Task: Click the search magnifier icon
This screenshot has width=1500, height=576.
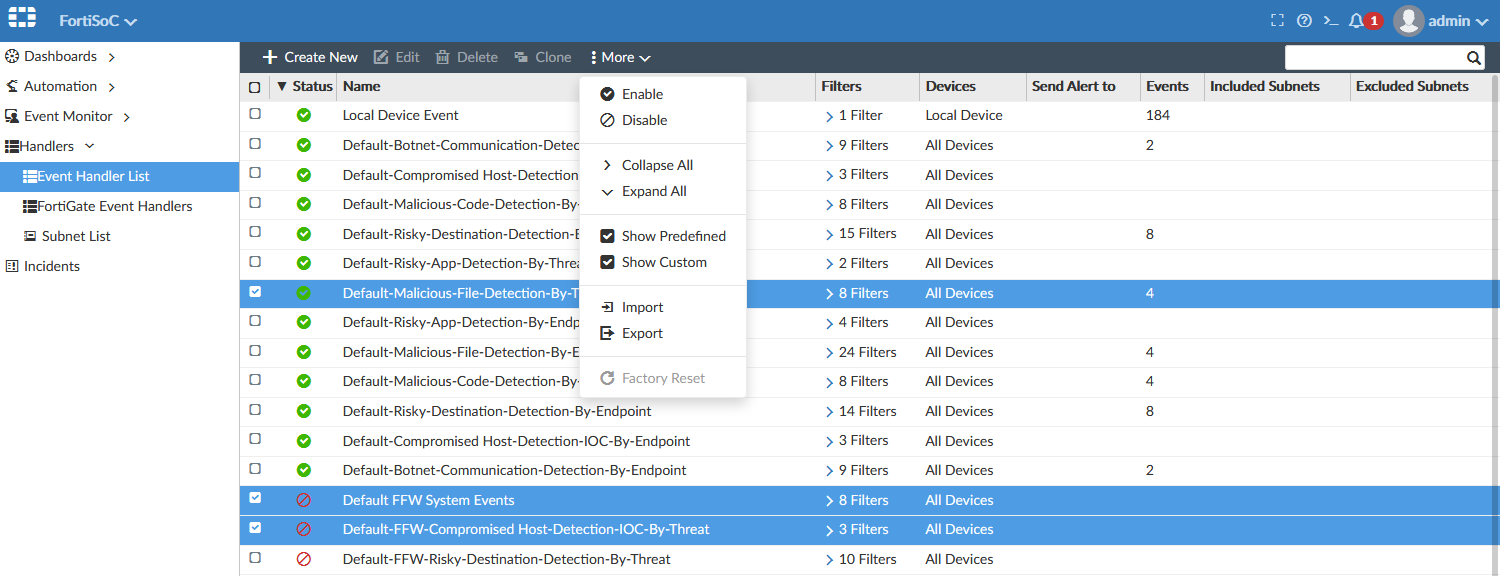Action: click(x=1473, y=57)
